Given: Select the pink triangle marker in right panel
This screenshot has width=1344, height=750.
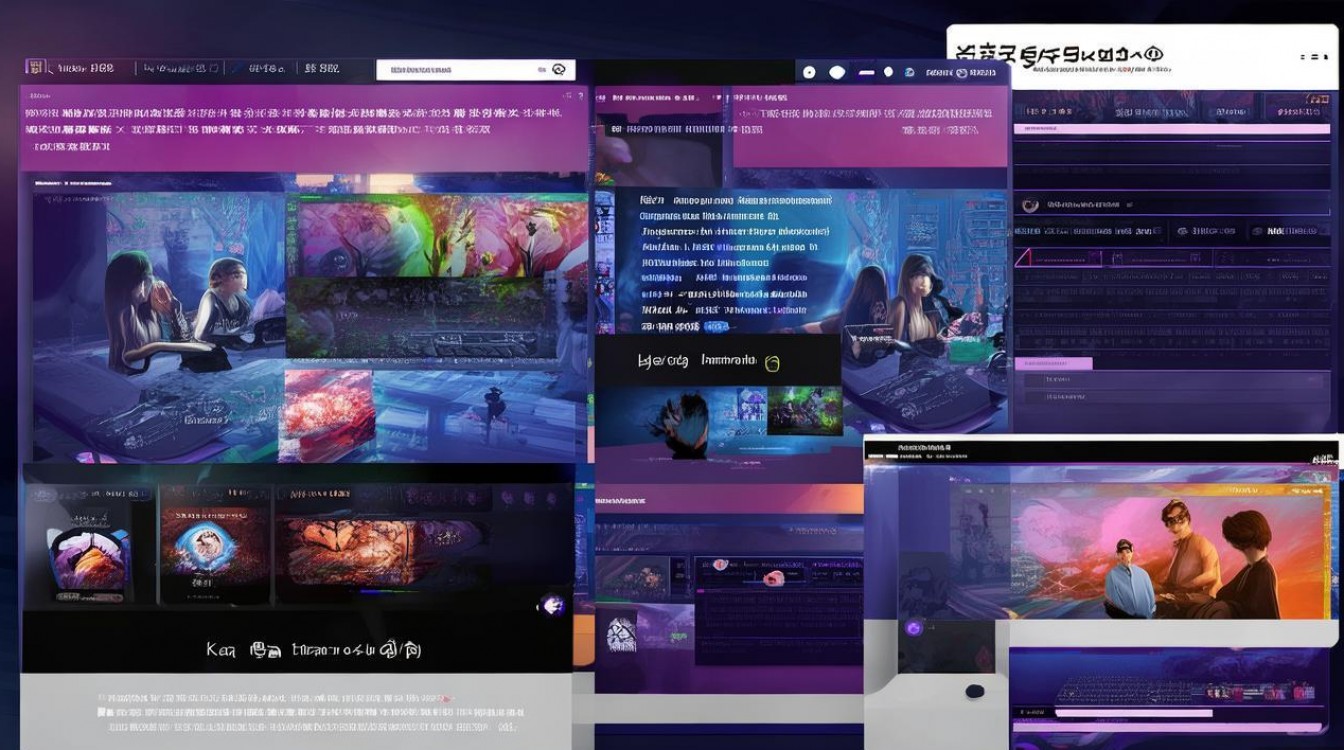Looking at the screenshot, I should coord(1026,258).
